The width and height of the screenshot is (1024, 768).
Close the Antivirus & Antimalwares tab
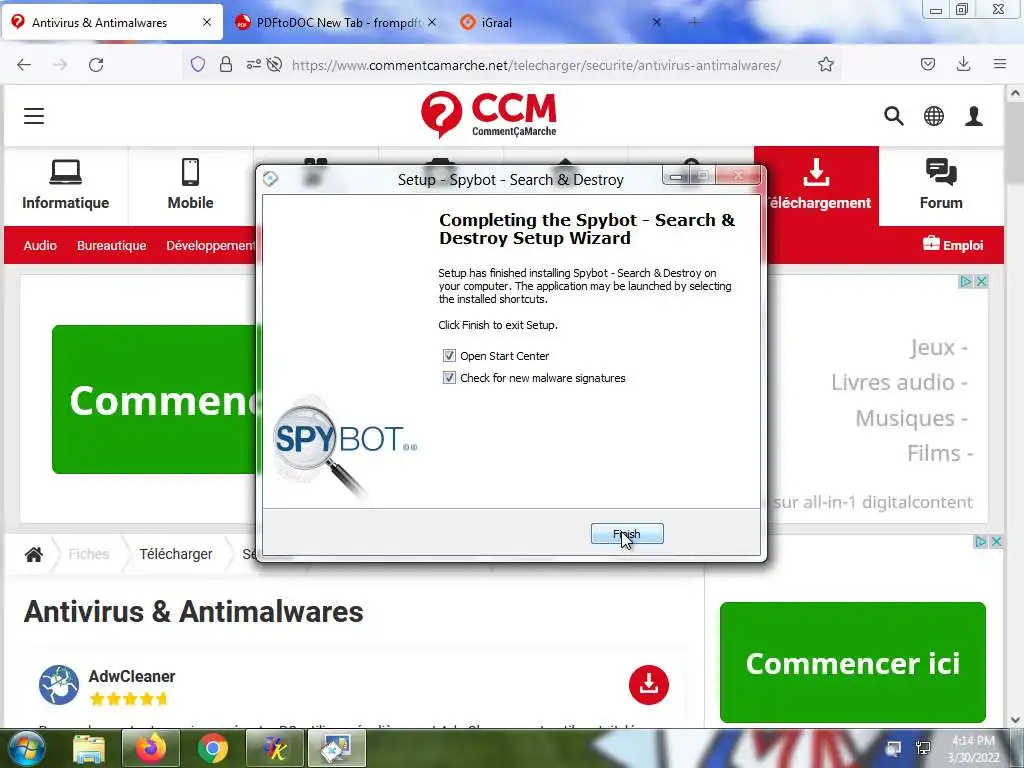(x=206, y=22)
